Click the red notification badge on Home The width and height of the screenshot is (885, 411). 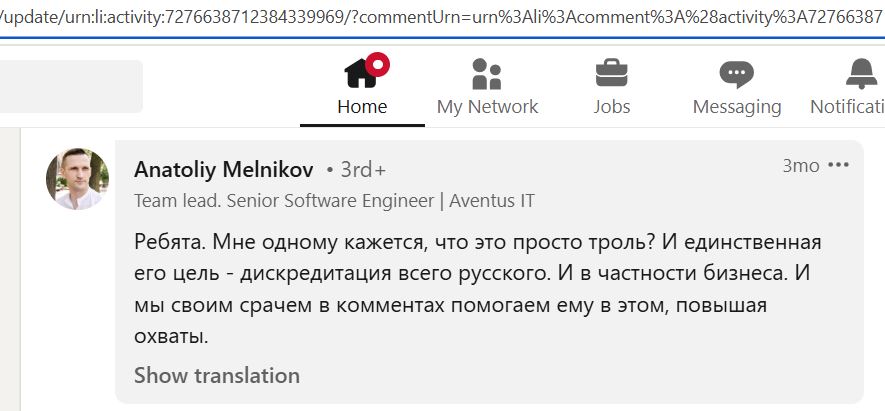point(377,64)
